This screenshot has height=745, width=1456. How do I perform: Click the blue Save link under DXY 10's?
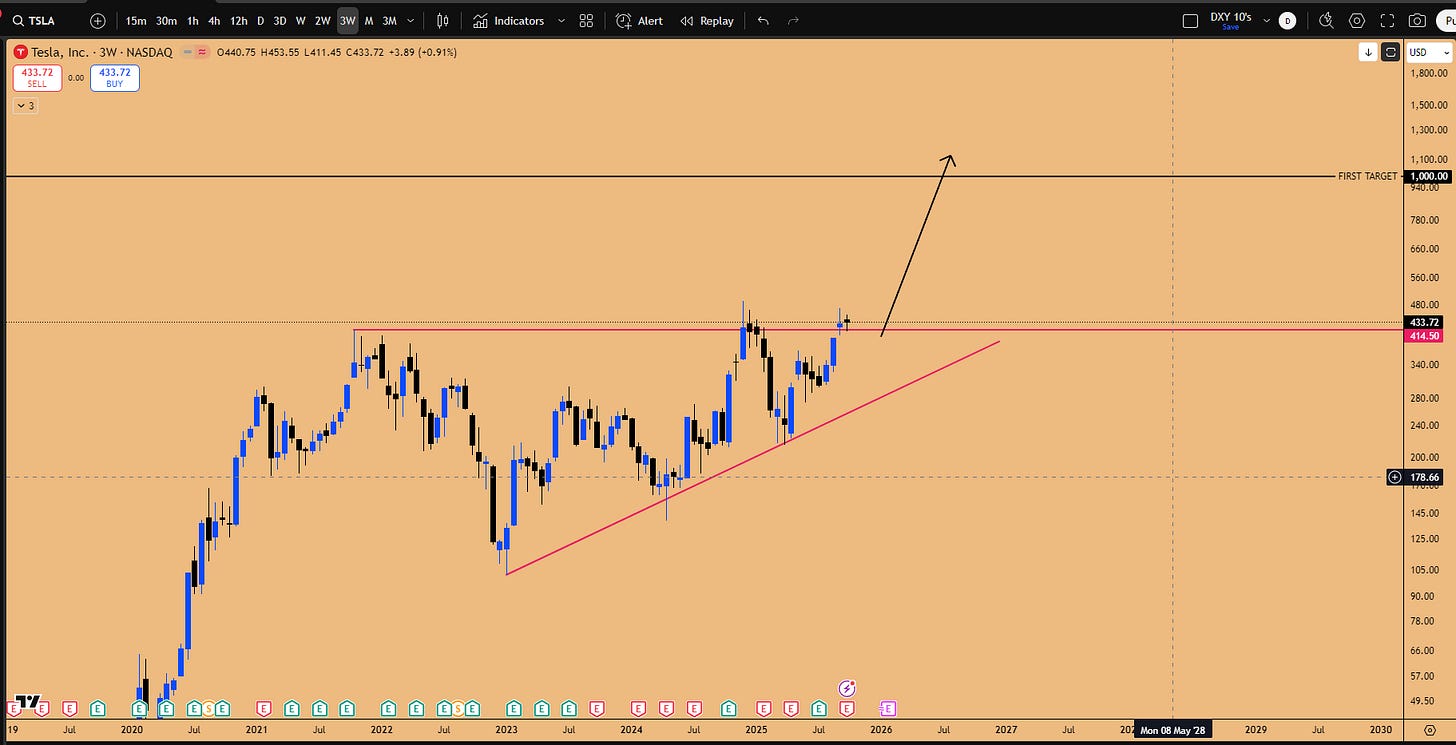point(1230,27)
